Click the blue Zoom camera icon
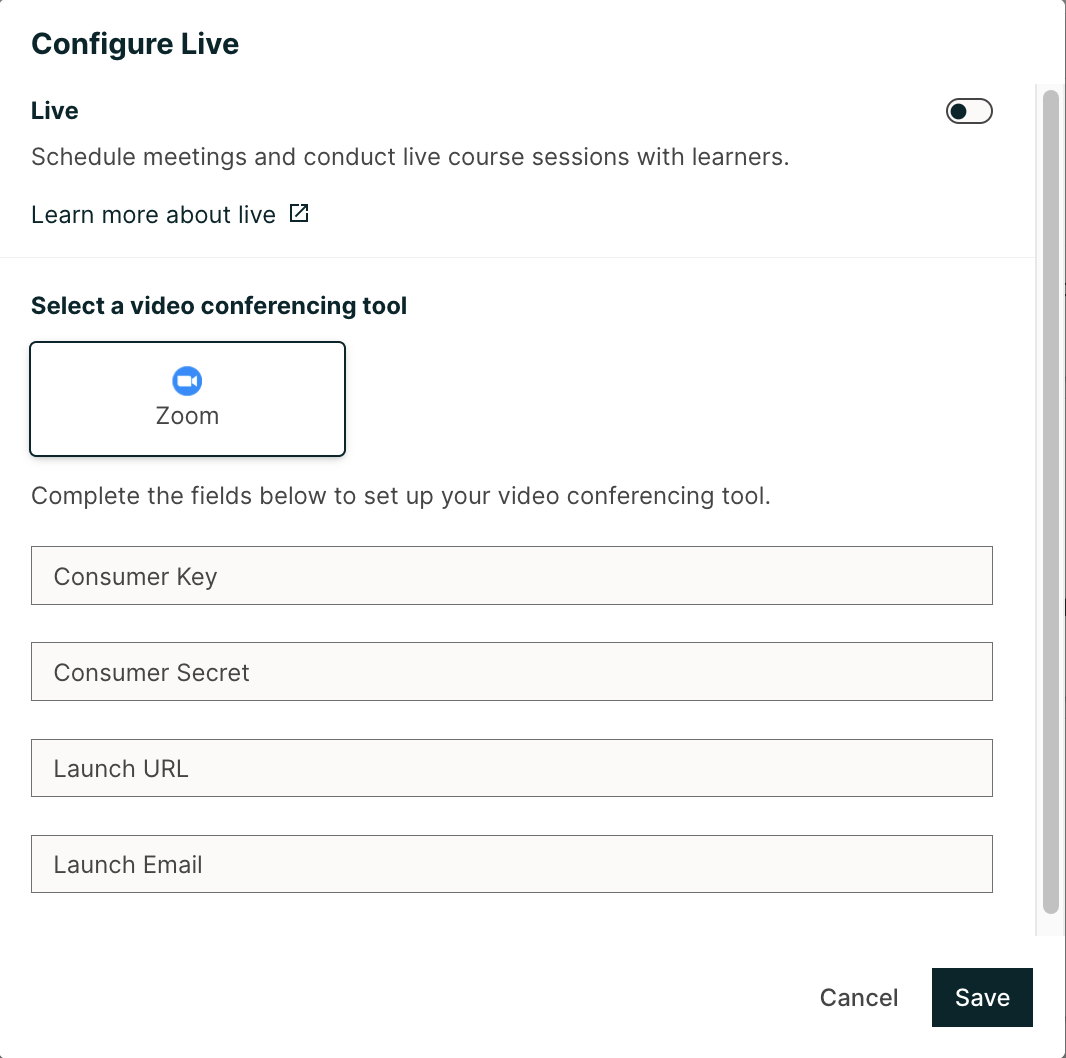This screenshot has width=1066, height=1058. click(x=187, y=381)
